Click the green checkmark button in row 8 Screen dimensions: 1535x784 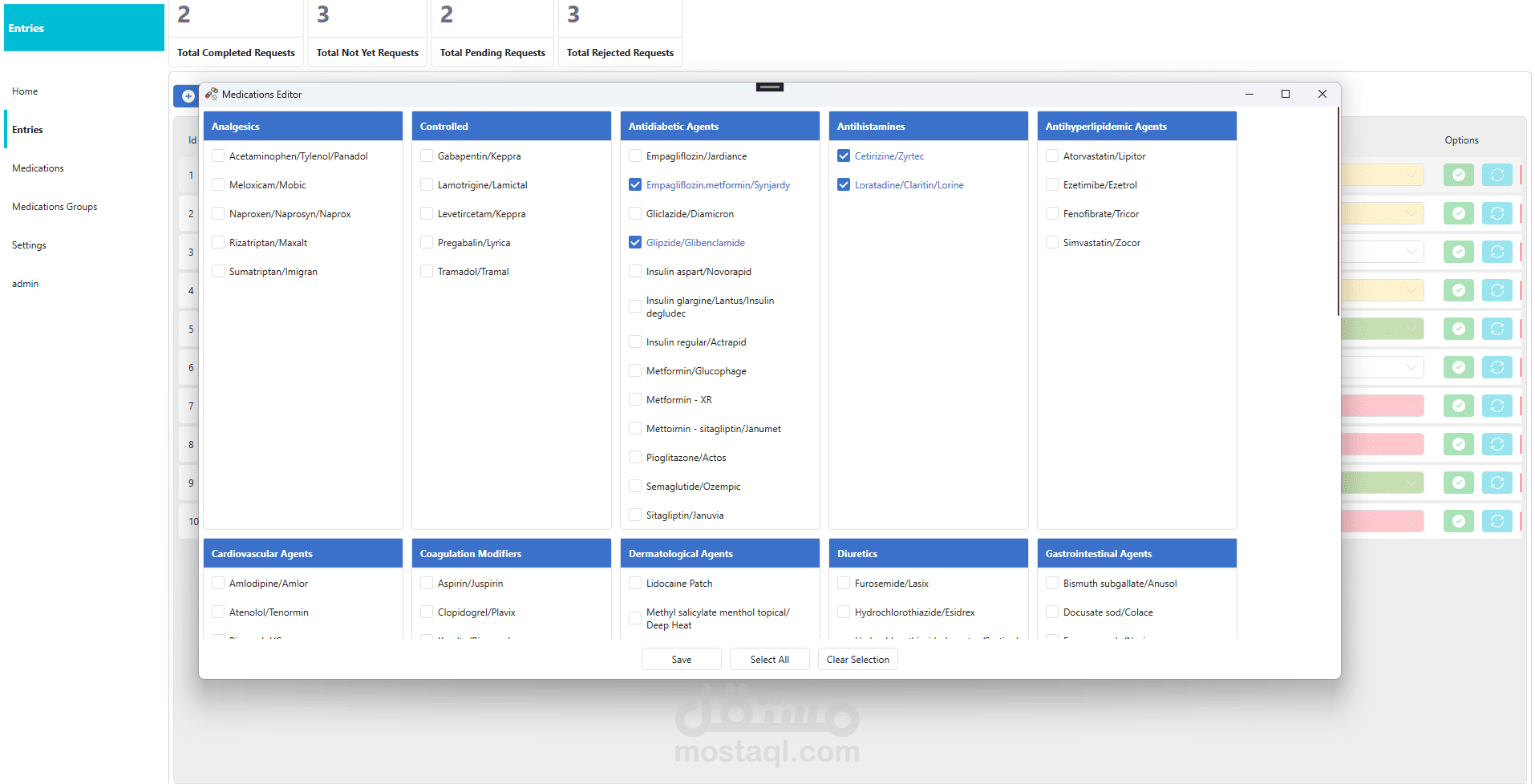(1458, 444)
